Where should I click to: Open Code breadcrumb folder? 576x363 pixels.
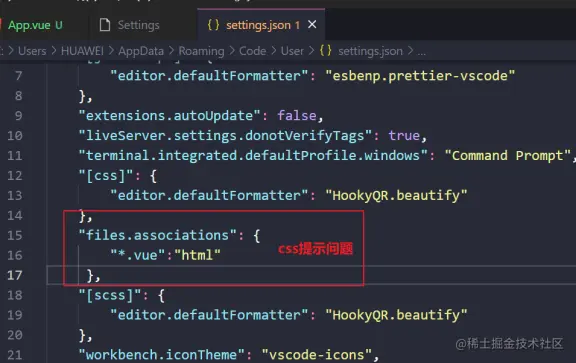click(x=252, y=51)
